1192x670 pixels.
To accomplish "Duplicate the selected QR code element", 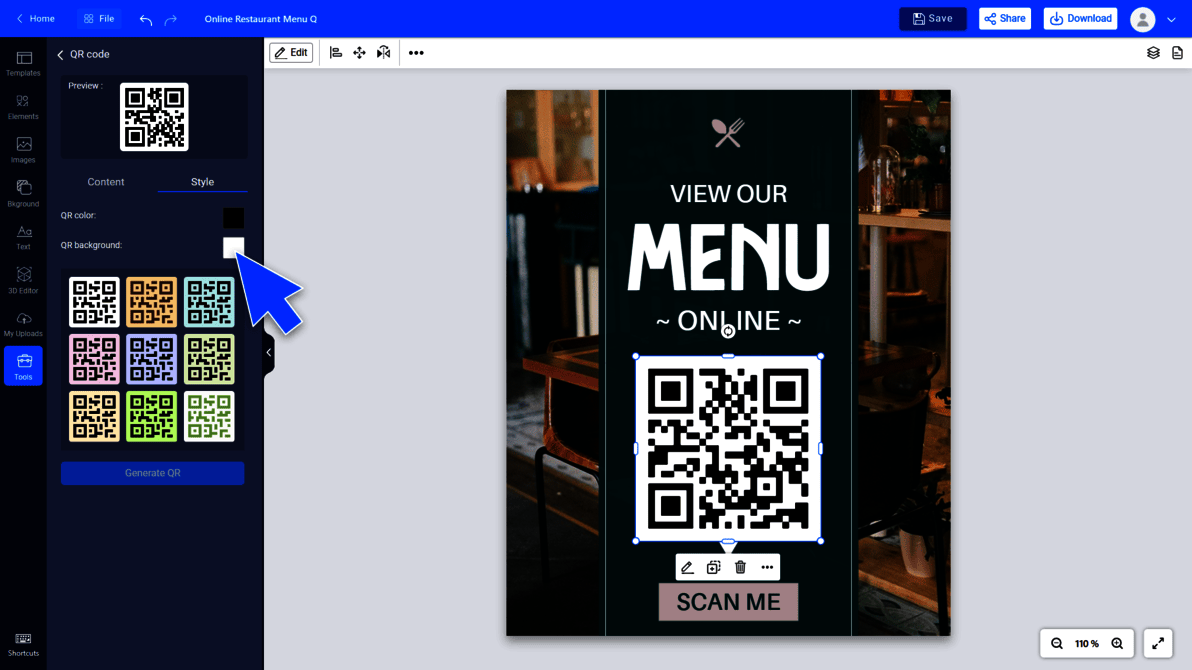I will (x=714, y=566).
